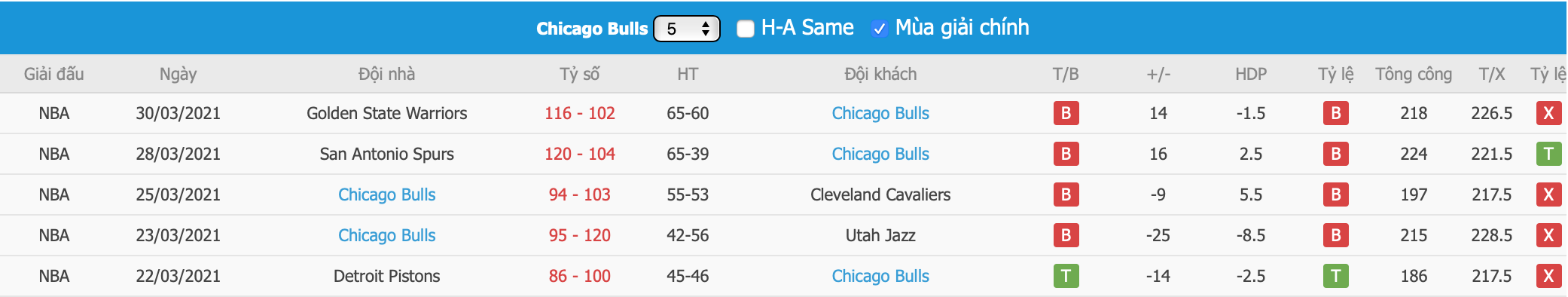1568x297 pixels.
Task: Enable the H-A Same checkbox
Action: click(746, 29)
